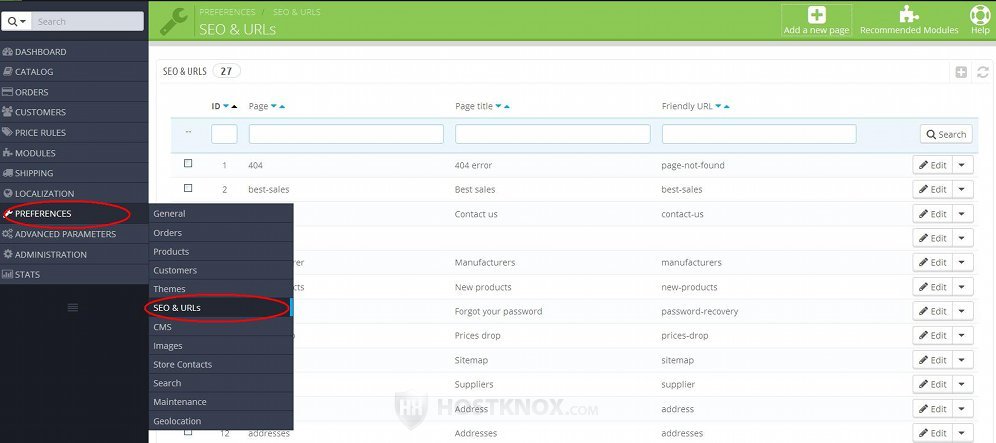Open Recommended Modules puzzle icon

(x=909, y=15)
